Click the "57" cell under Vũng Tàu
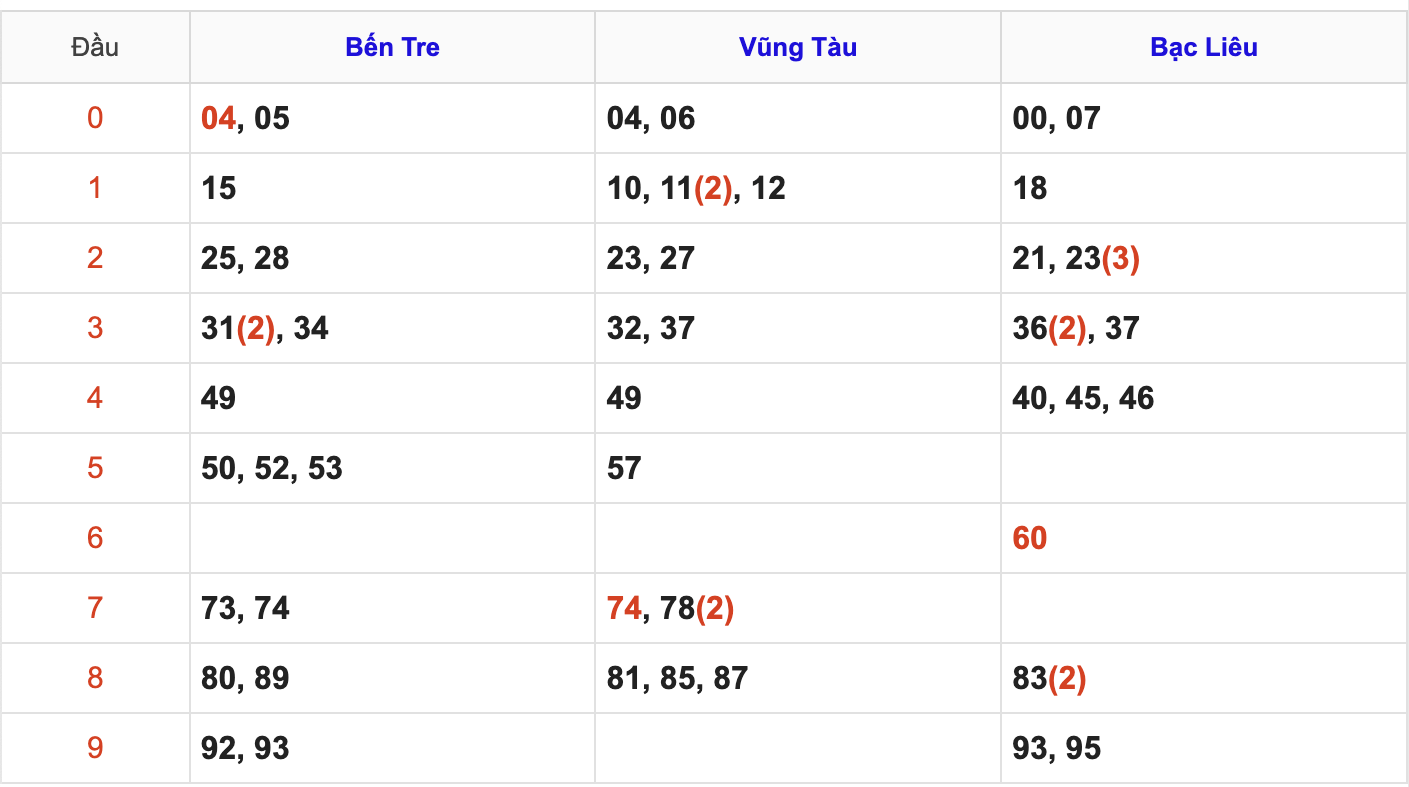 [x=624, y=468]
